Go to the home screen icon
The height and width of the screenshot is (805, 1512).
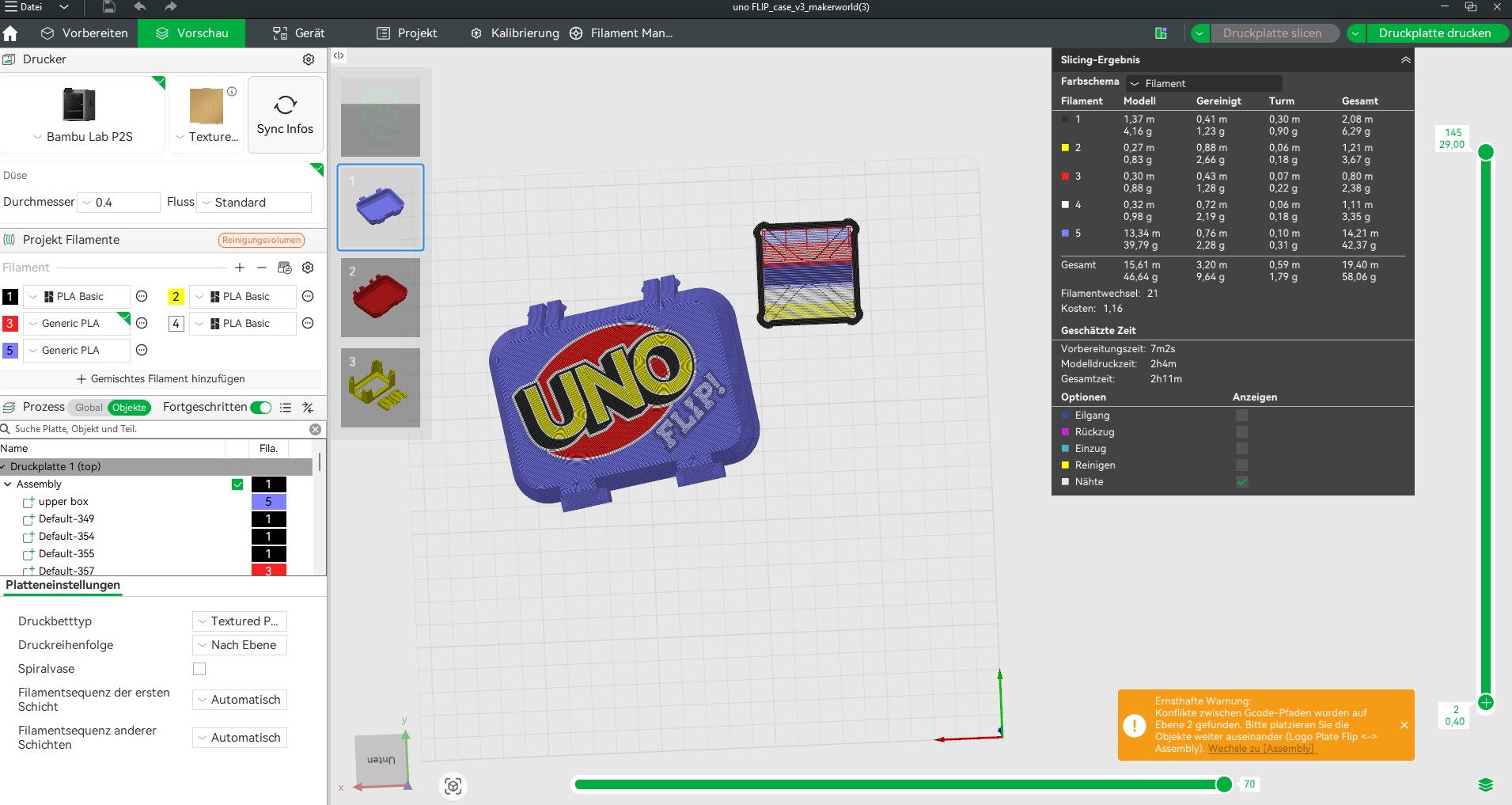(10, 33)
